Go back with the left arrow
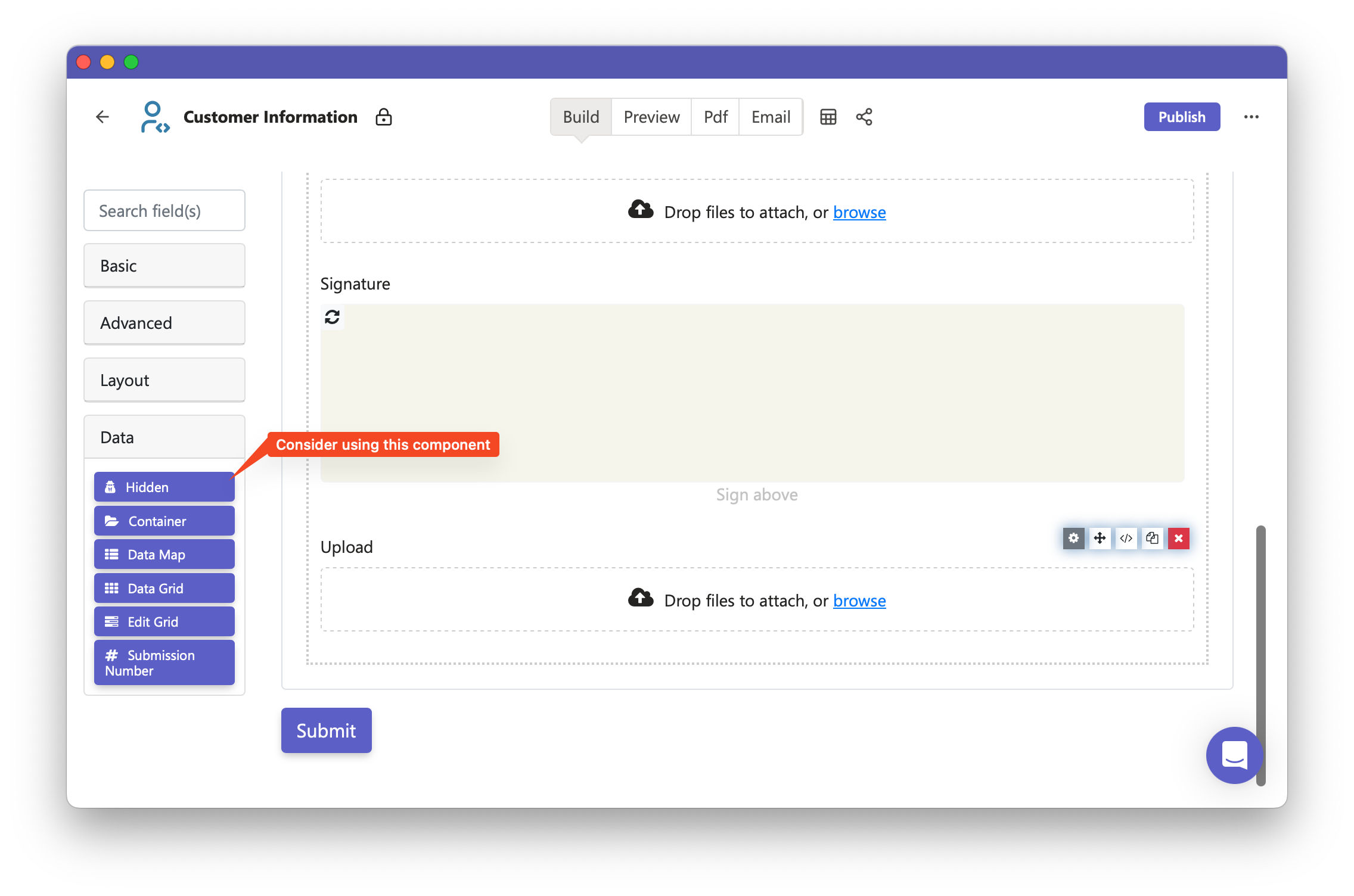This screenshot has height=896, width=1354. [103, 117]
